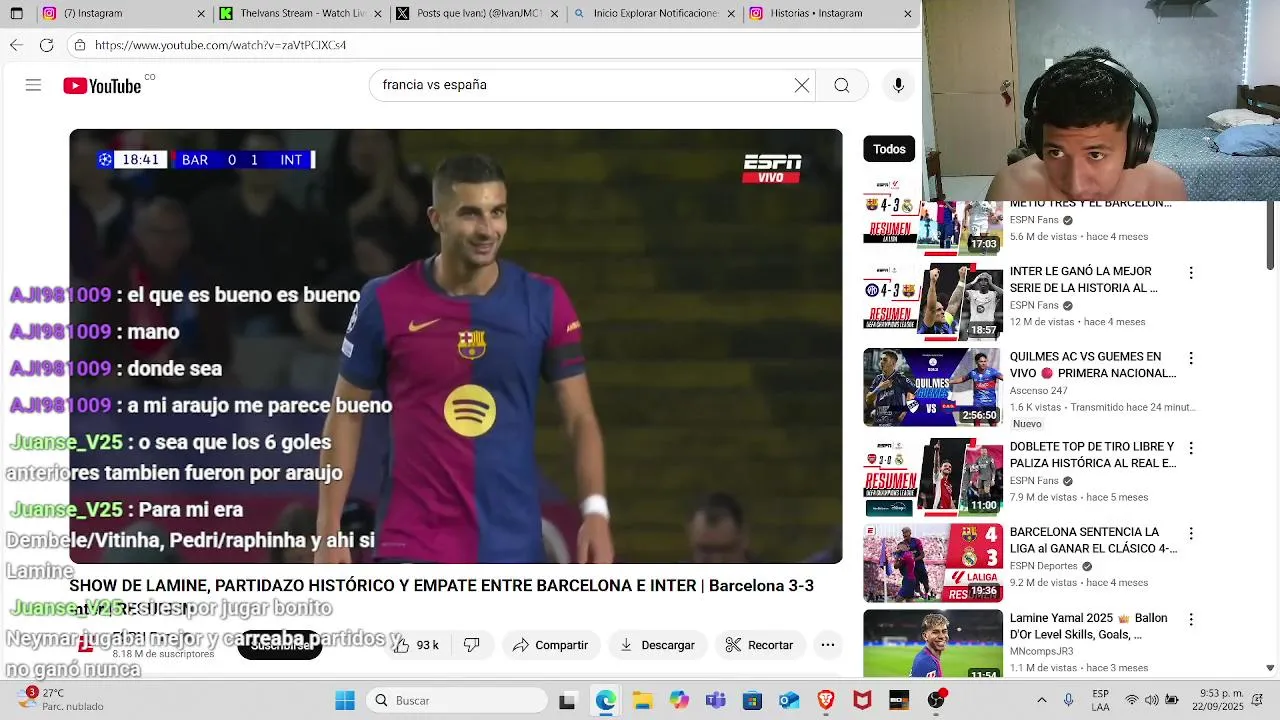The height and width of the screenshot is (720, 1280).
Task: Open Outlook from the taskbar
Action: (789, 700)
